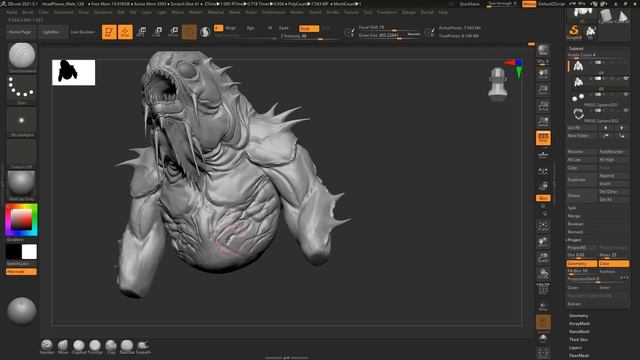Enable Zadd mode

[284, 28]
